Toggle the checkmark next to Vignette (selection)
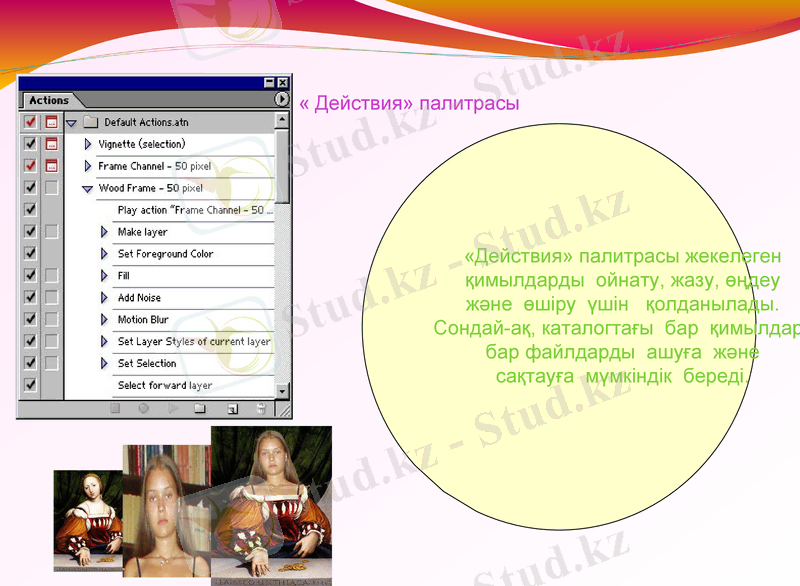 [30, 143]
